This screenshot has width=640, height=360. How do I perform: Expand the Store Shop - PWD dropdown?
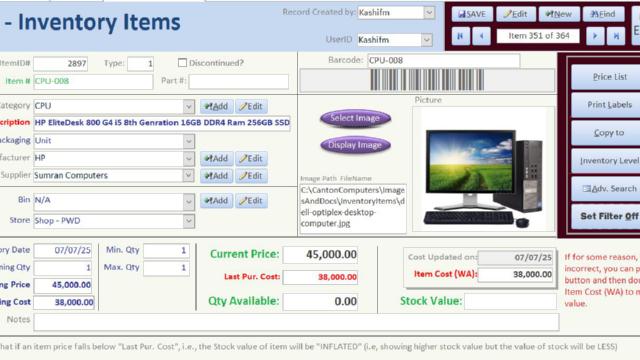click(189, 221)
